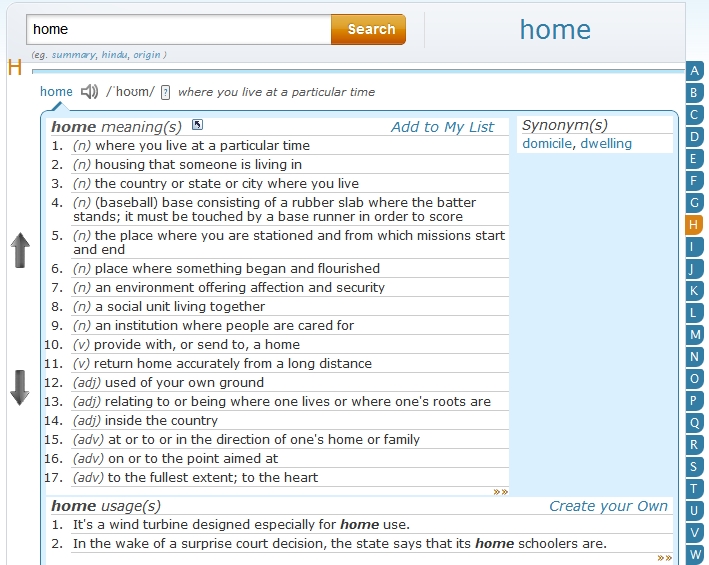Click the example word origin

[x=146, y=55]
